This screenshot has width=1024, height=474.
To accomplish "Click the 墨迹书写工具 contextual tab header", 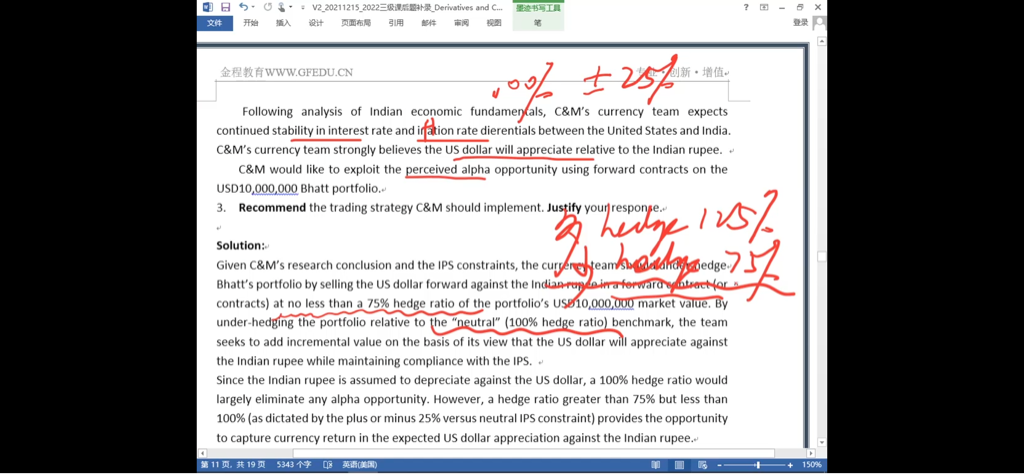I will (538, 8).
